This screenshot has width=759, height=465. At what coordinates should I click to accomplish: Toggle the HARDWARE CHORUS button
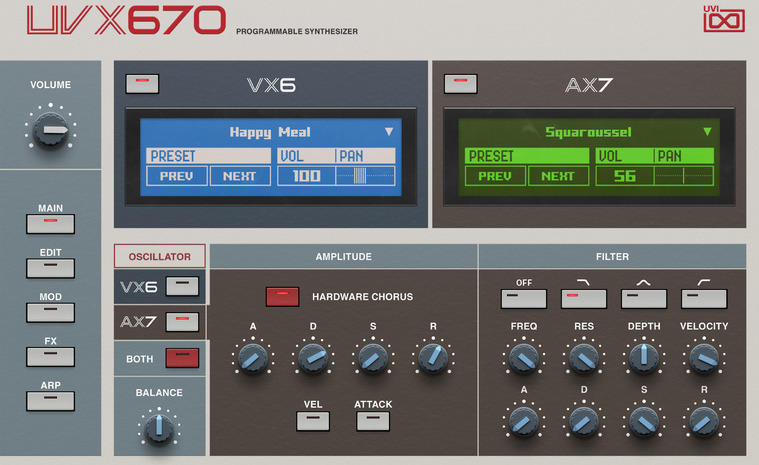[282, 297]
